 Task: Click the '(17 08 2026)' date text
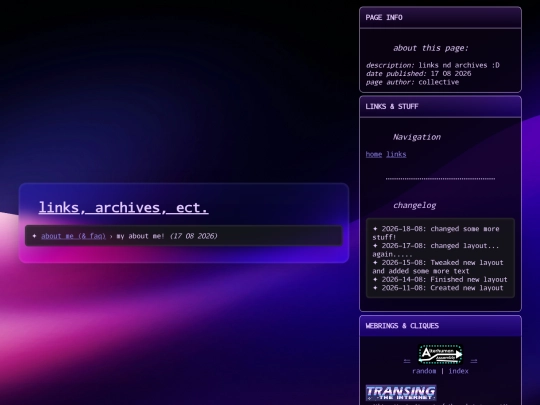tap(194, 236)
